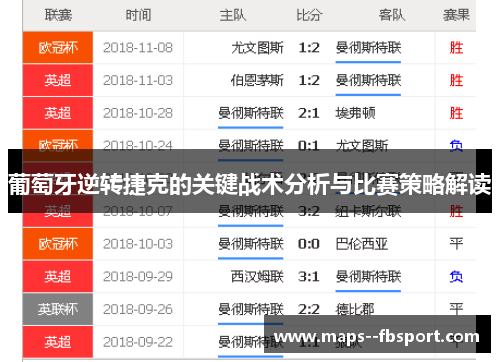
Task: Select the 欧冠杯 cell in the 2018-11-08 row
Action: coord(58,47)
